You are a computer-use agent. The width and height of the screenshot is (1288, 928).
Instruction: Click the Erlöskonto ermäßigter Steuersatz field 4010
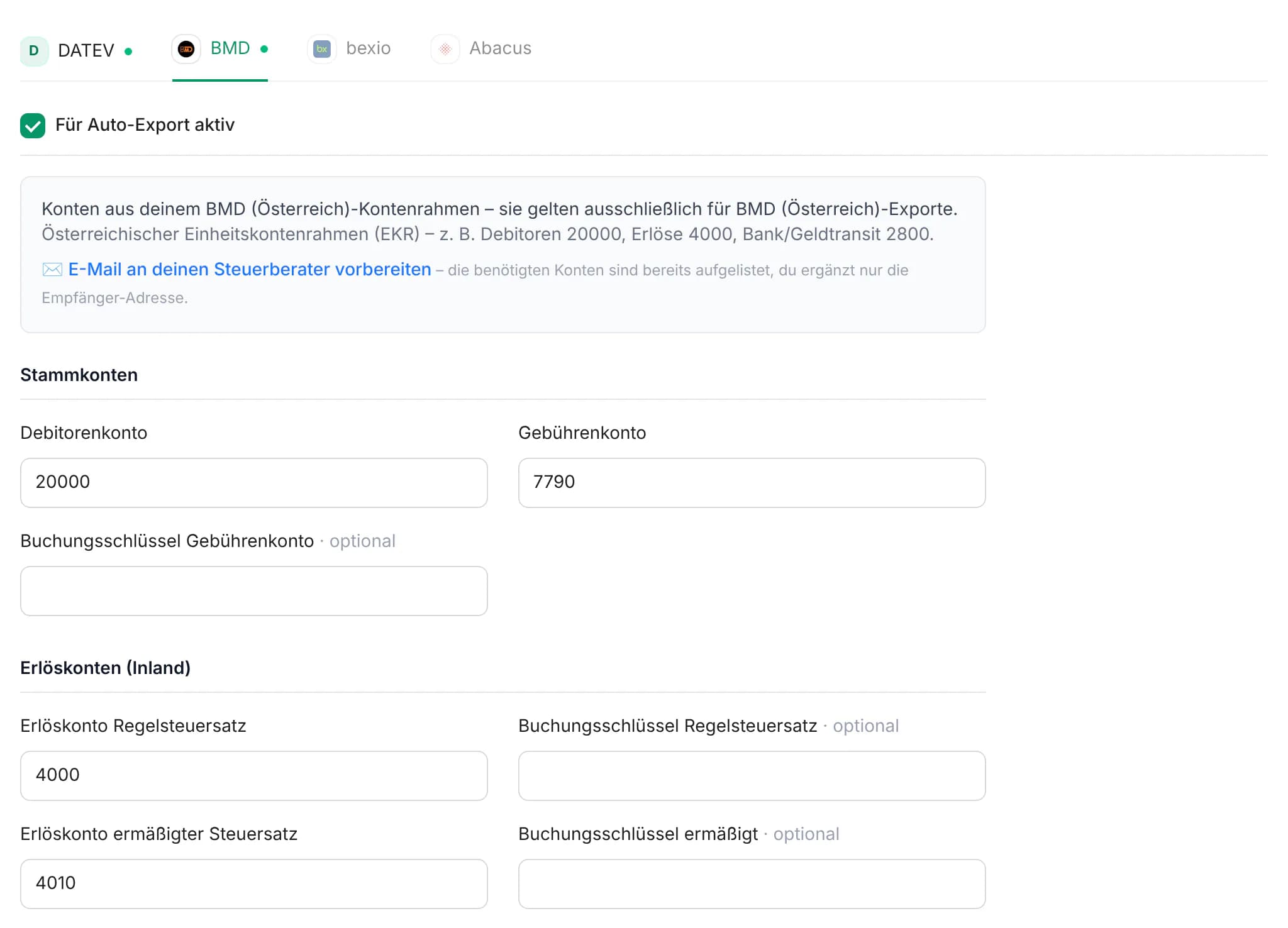254,884
